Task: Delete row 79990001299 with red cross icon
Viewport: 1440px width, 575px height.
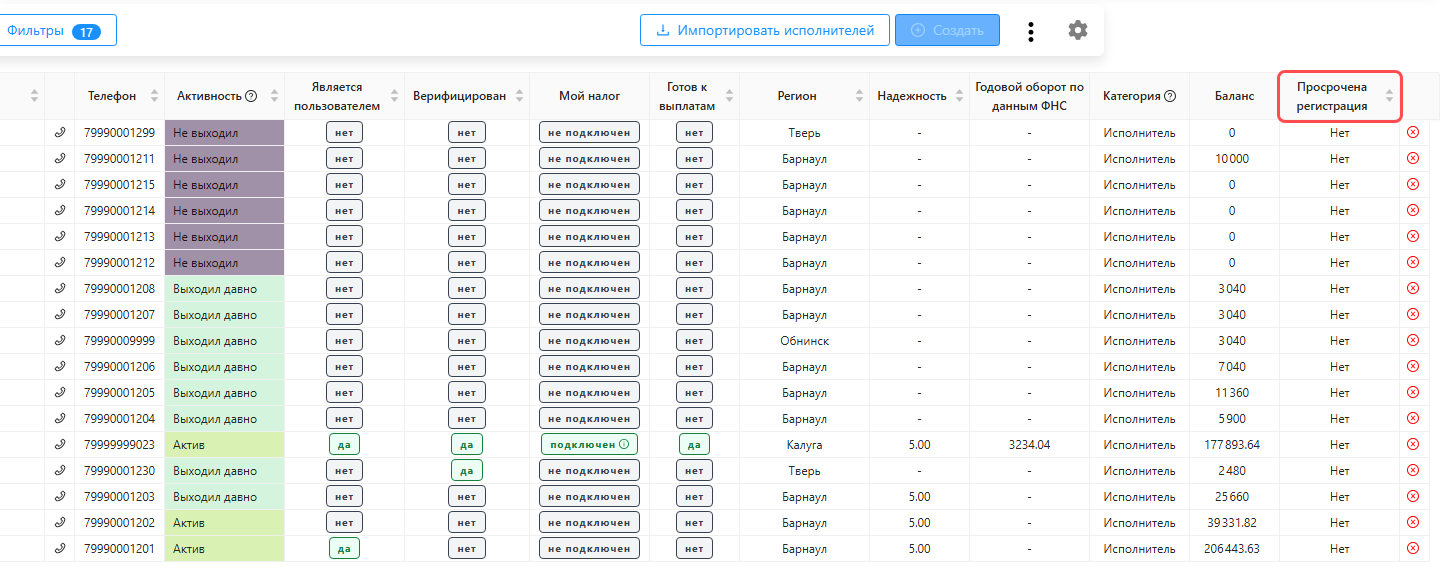Action: [x=1413, y=132]
